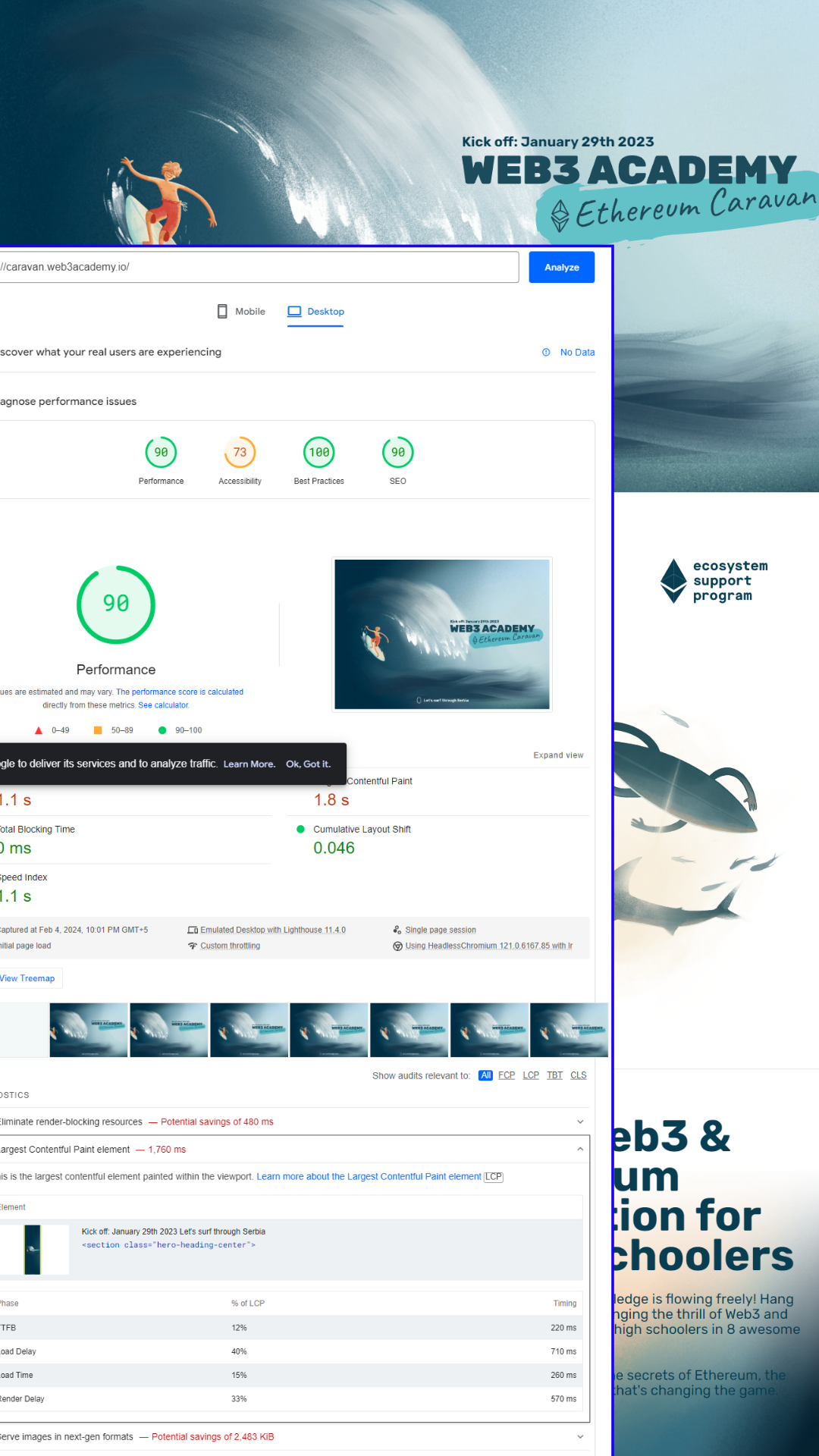Click the caravan.web3academy.io URL input field

tap(258, 267)
